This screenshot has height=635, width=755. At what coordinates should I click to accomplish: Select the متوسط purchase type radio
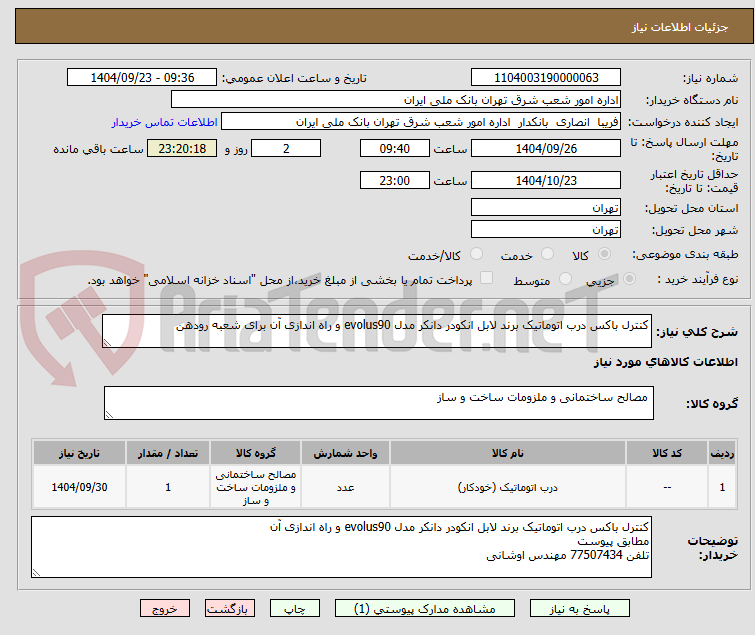click(565, 279)
